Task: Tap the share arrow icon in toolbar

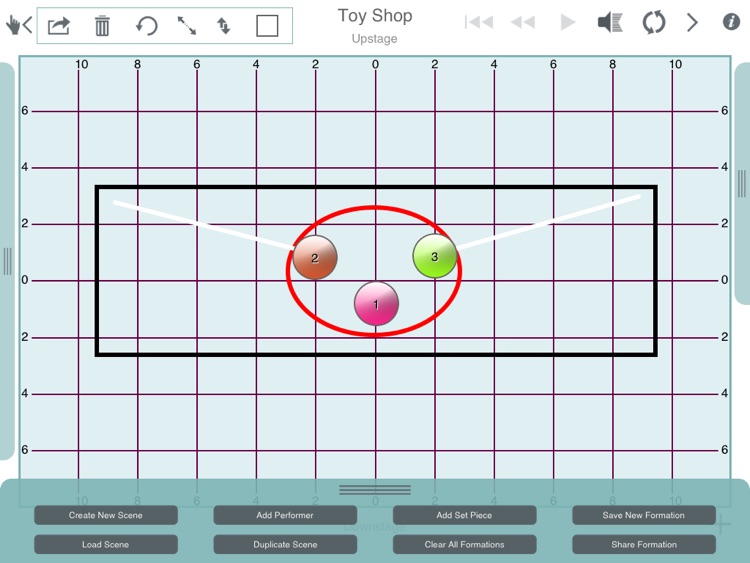Action: [x=59, y=26]
